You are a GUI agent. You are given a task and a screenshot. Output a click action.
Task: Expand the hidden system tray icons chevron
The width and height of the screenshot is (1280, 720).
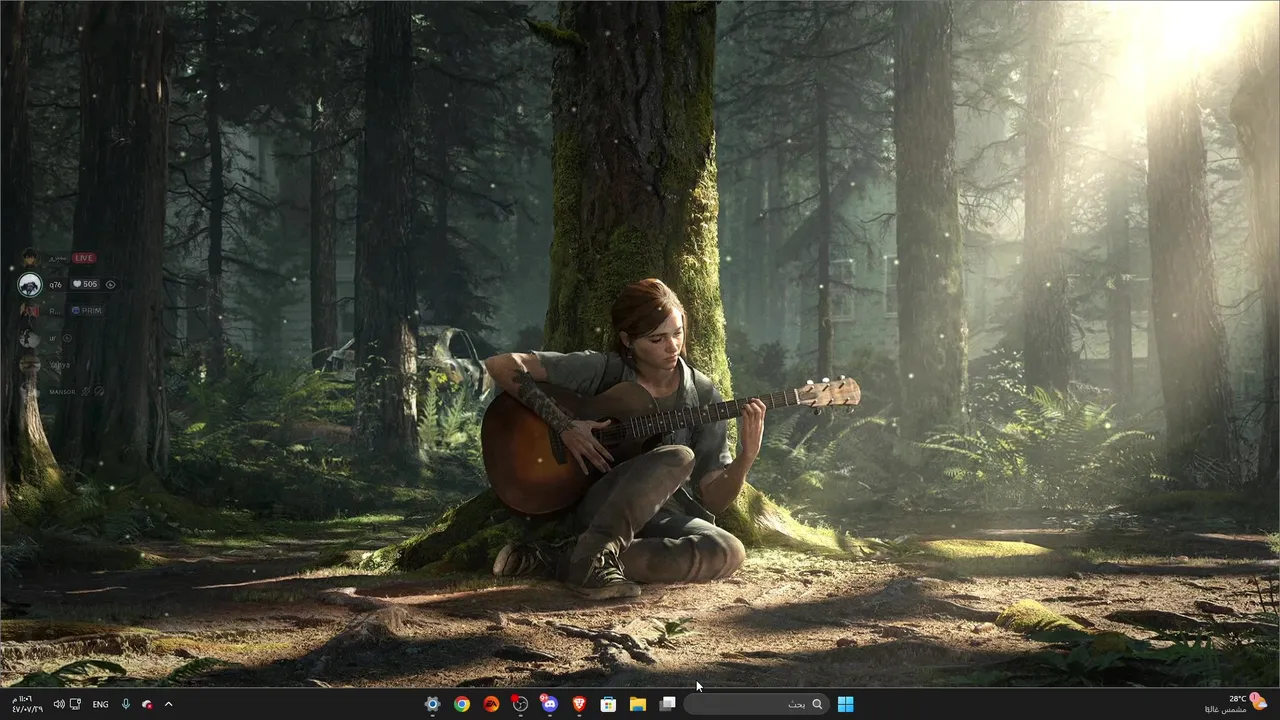pyautogui.click(x=168, y=704)
